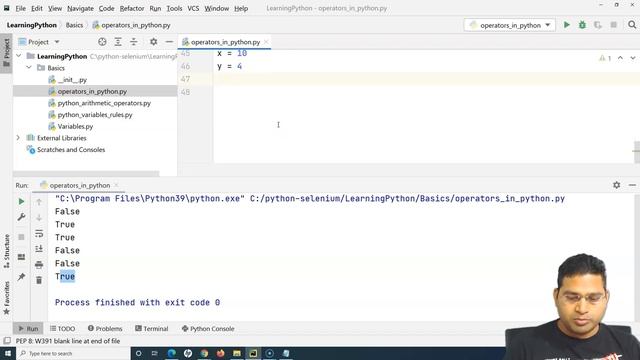Select Variables.py file
Viewport: 640px width, 360px height.
coord(75,126)
